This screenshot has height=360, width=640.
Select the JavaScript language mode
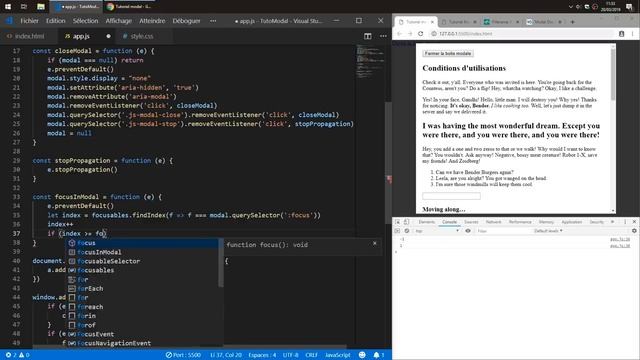338,355
